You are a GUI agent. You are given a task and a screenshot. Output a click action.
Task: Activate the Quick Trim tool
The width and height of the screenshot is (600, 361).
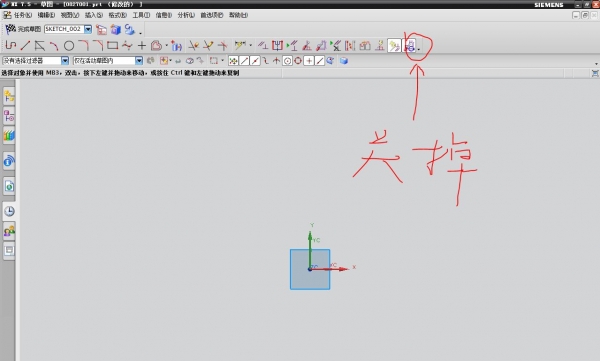[194, 46]
